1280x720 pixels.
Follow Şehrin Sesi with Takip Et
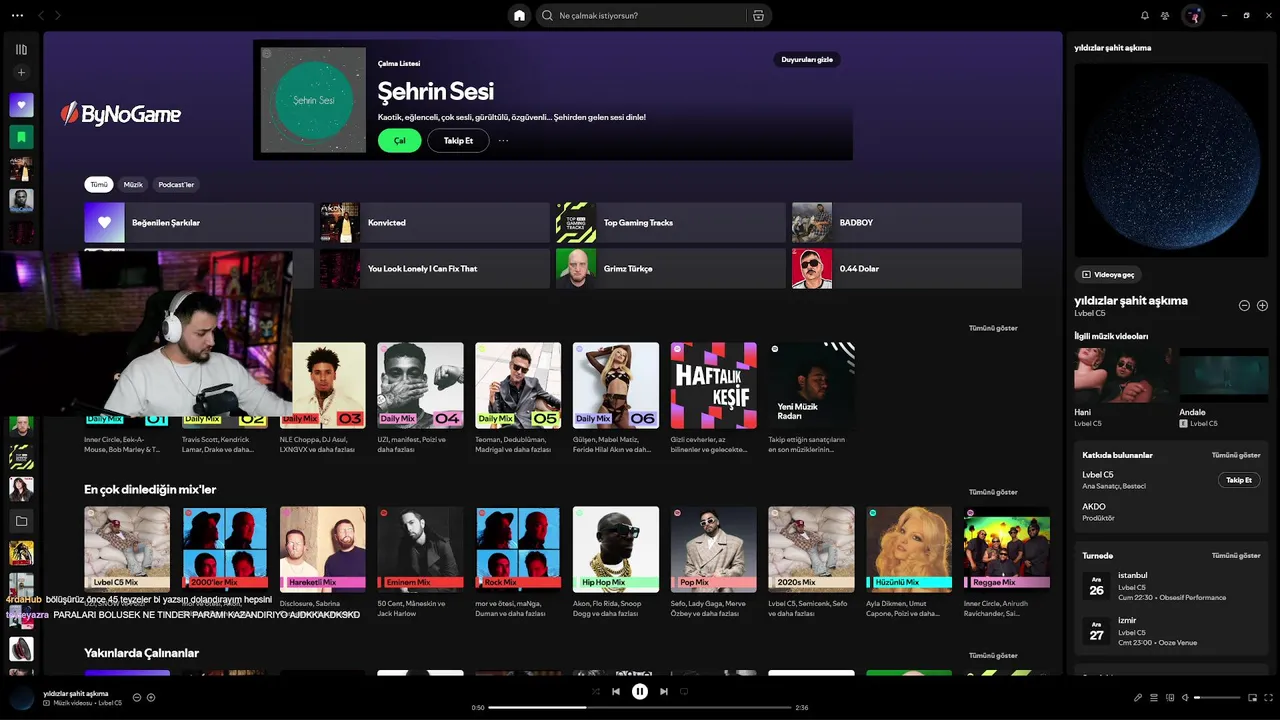tap(458, 141)
